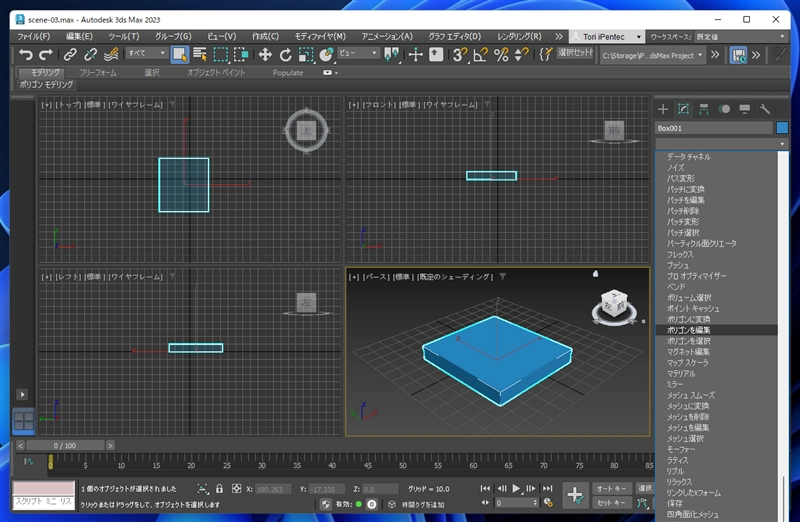The height and width of the screenshot is (522, 800).
Task: Undo the last action
Action: (26, 54)
